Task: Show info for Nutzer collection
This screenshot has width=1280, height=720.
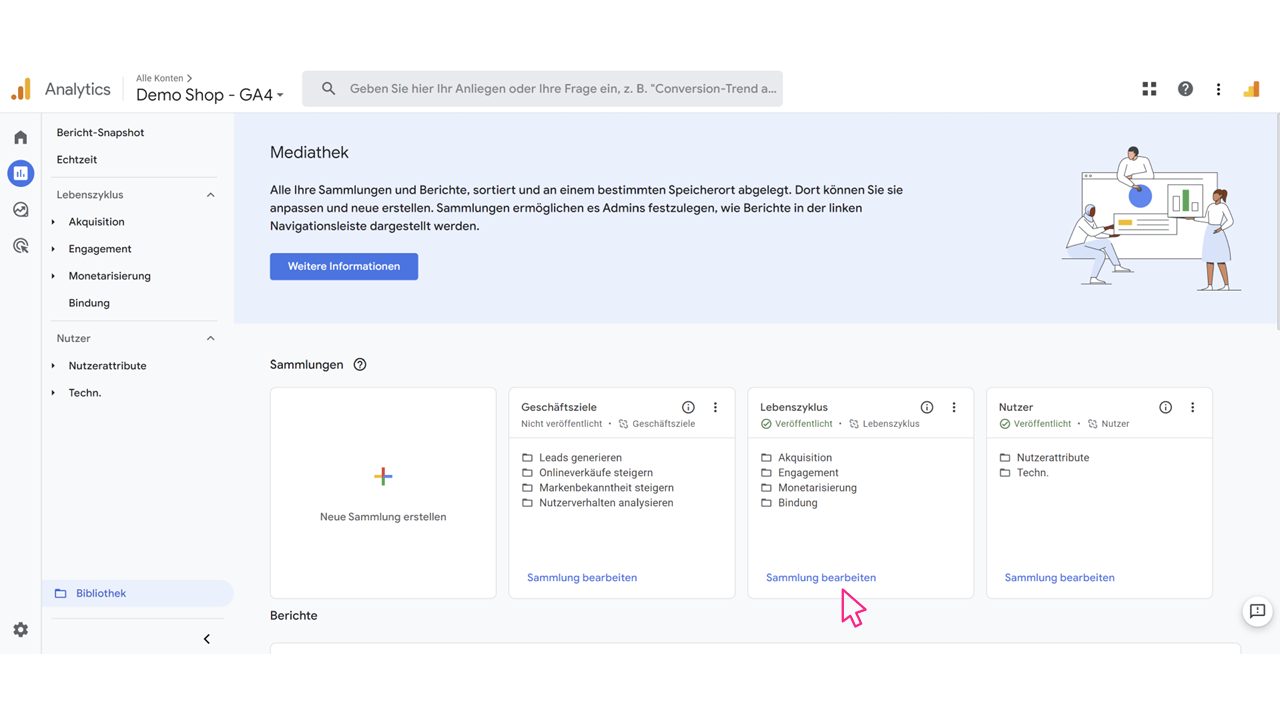Action: (1166, 407)
